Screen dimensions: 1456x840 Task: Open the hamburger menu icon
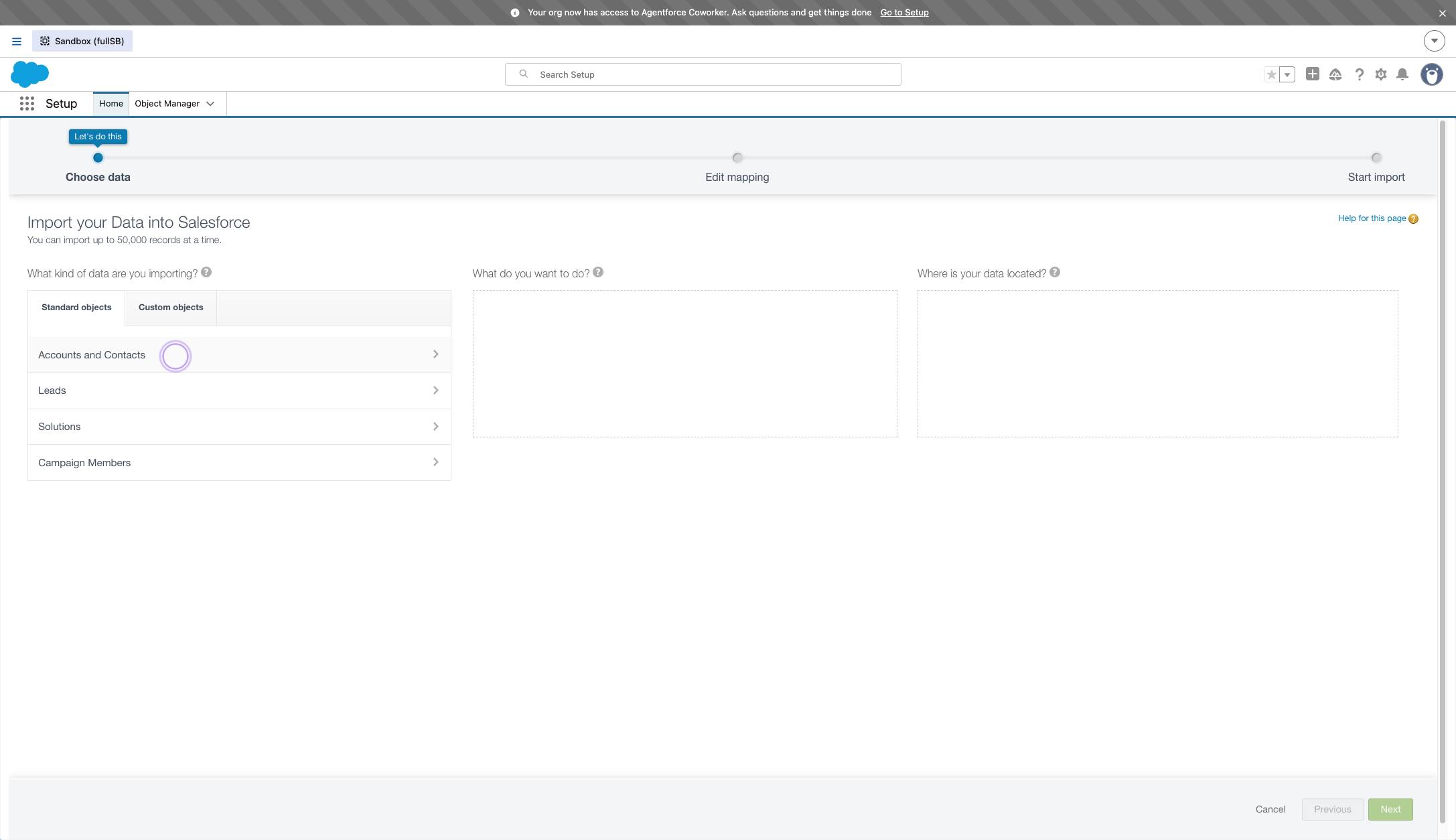click(17, 42)
